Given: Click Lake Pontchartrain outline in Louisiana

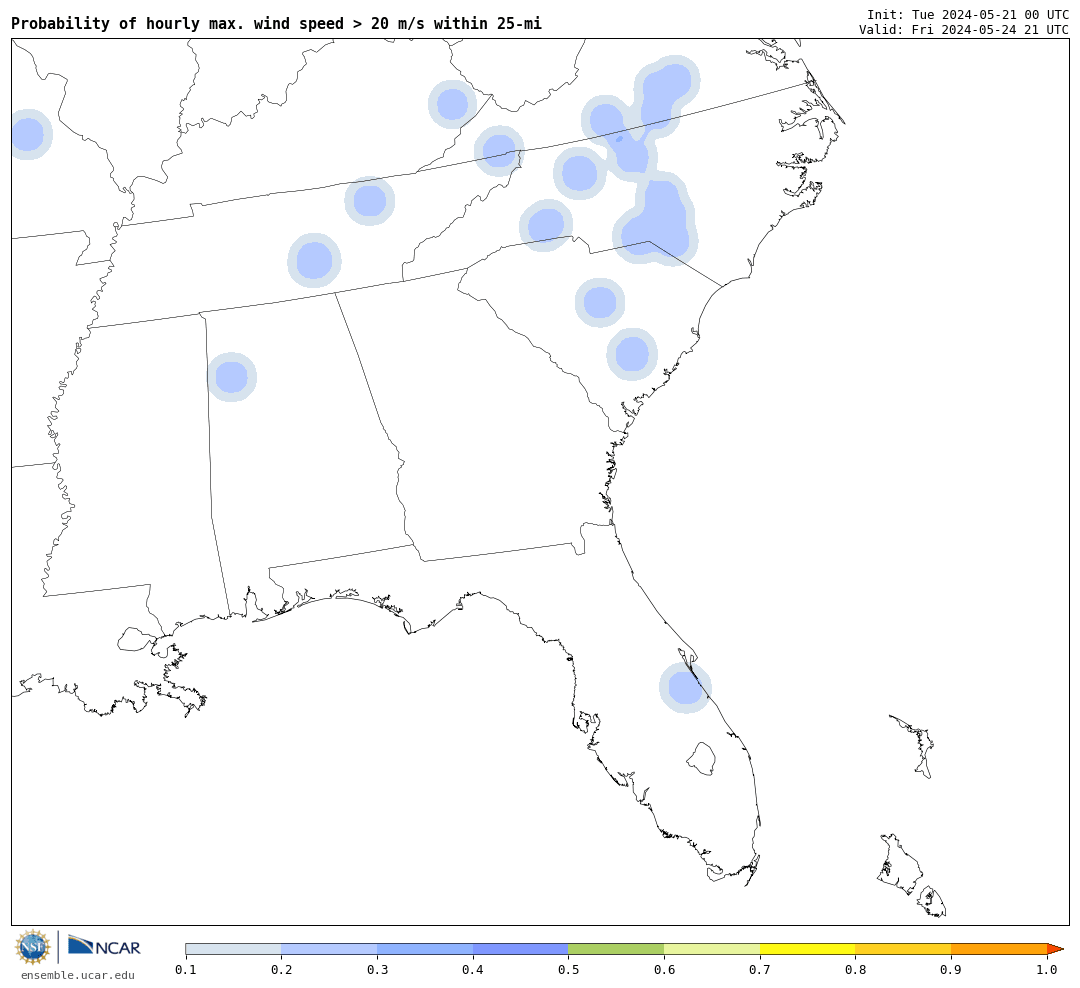Looking at the screenshot, I should tap(135, 639).
